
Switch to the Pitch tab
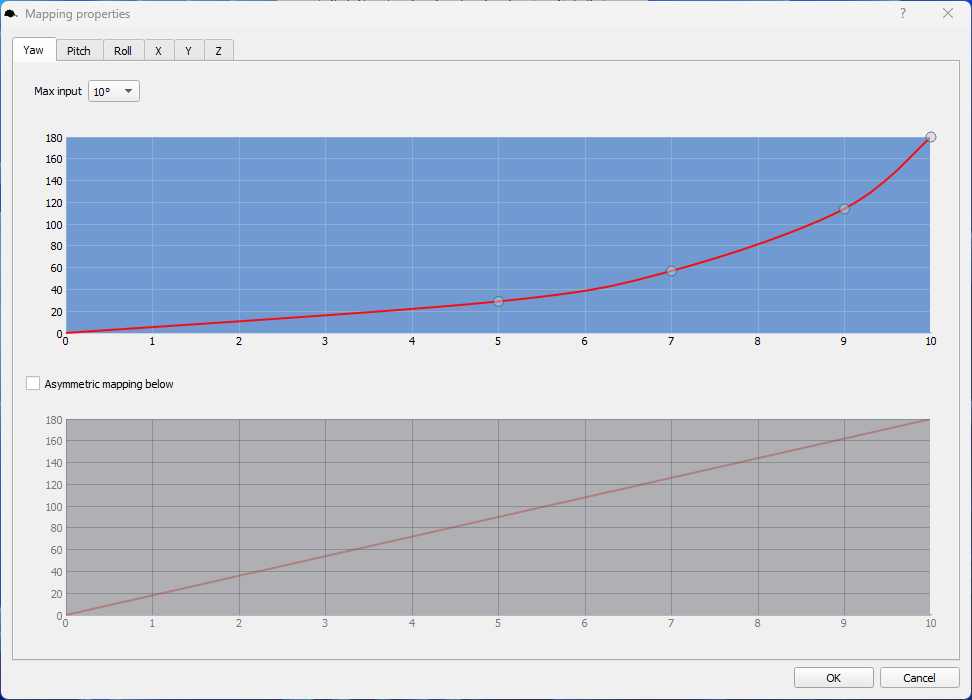(x=79, y=51)
